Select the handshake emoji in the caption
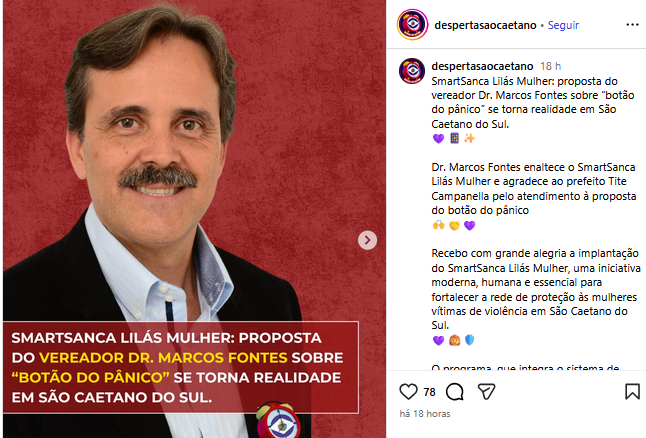 click(x=454, y=225)
